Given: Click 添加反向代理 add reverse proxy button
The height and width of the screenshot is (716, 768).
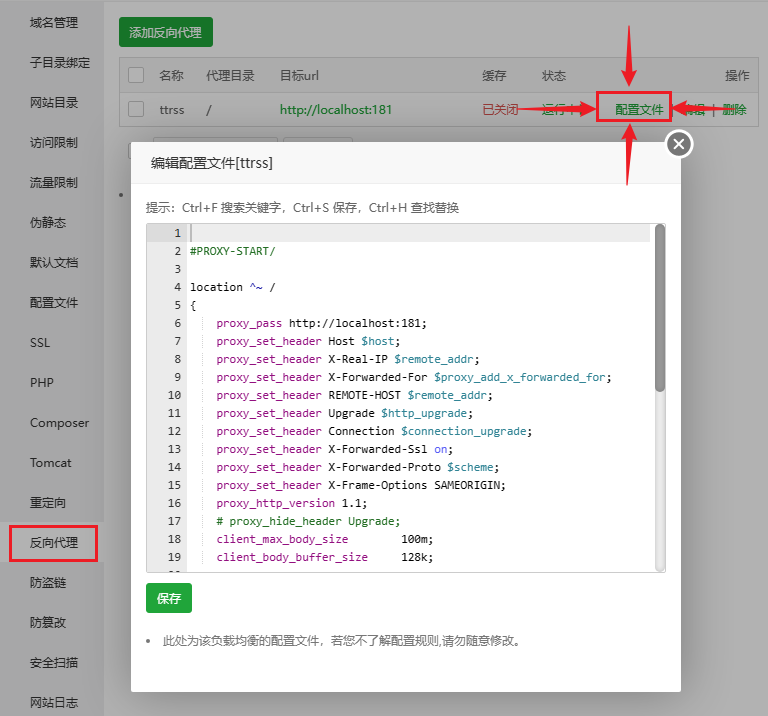Looking at the screenshot, I should click(x=165, y=32).
